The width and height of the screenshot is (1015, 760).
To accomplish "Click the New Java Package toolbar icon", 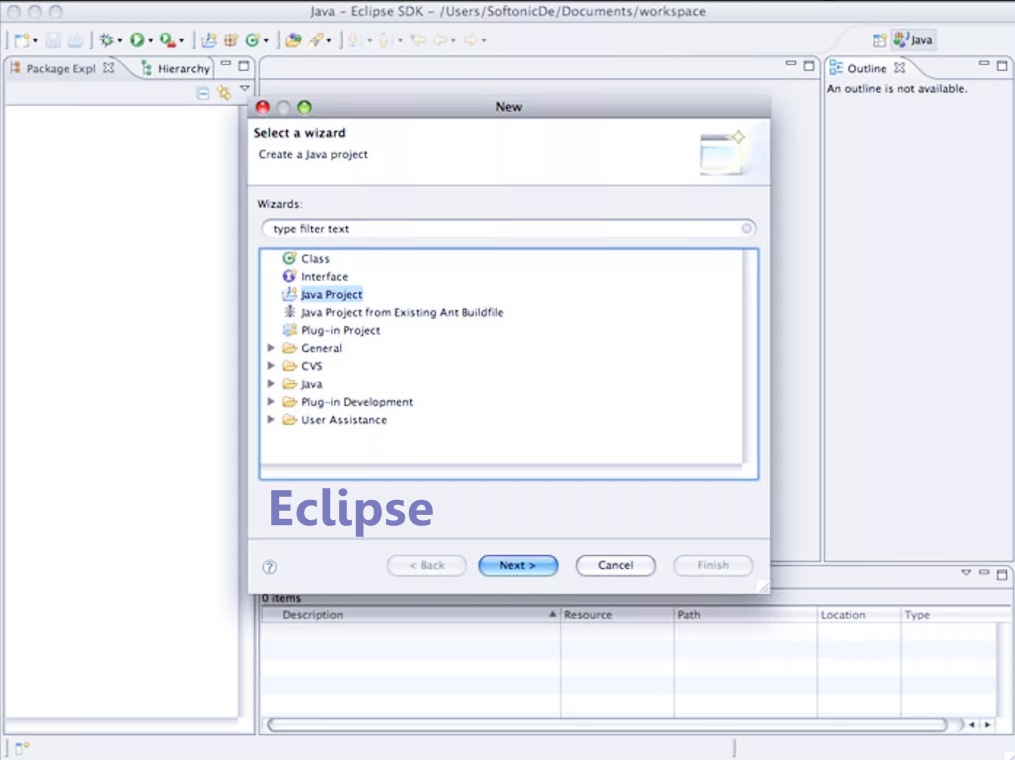I will coord(231,40).
